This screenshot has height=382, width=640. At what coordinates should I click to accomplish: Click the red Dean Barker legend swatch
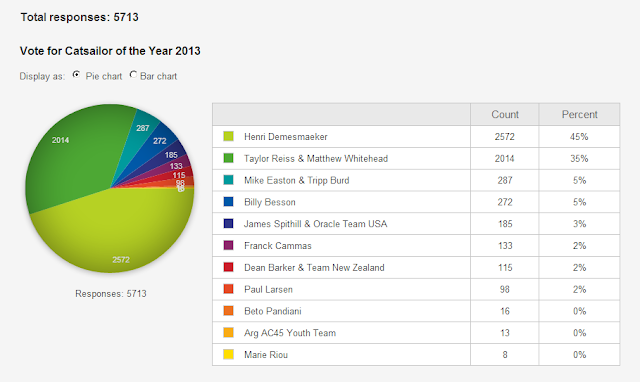tap(229, 267)
